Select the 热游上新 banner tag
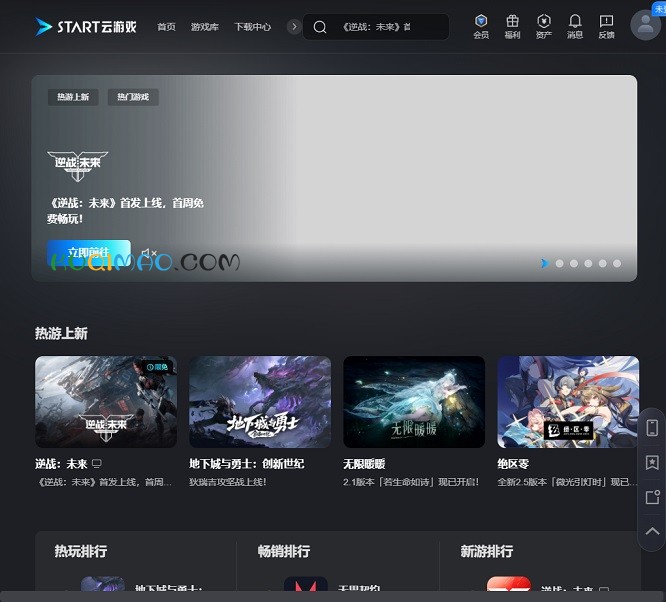This screenshot has width=666, height=602. pos(73,97)
